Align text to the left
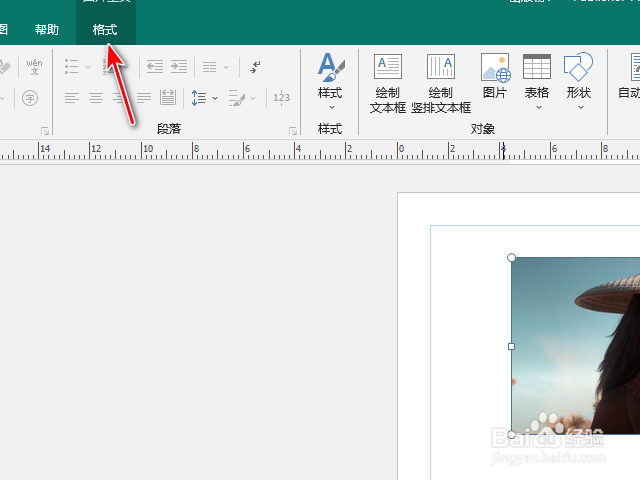 [x=72, y=98]
